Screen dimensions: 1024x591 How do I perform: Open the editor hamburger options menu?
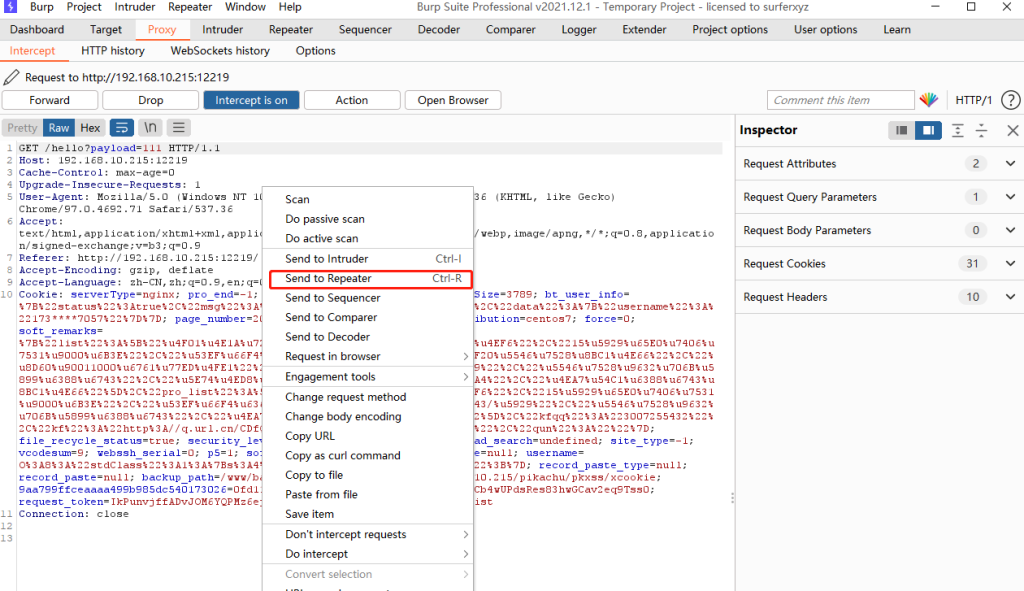click(178, 128)
